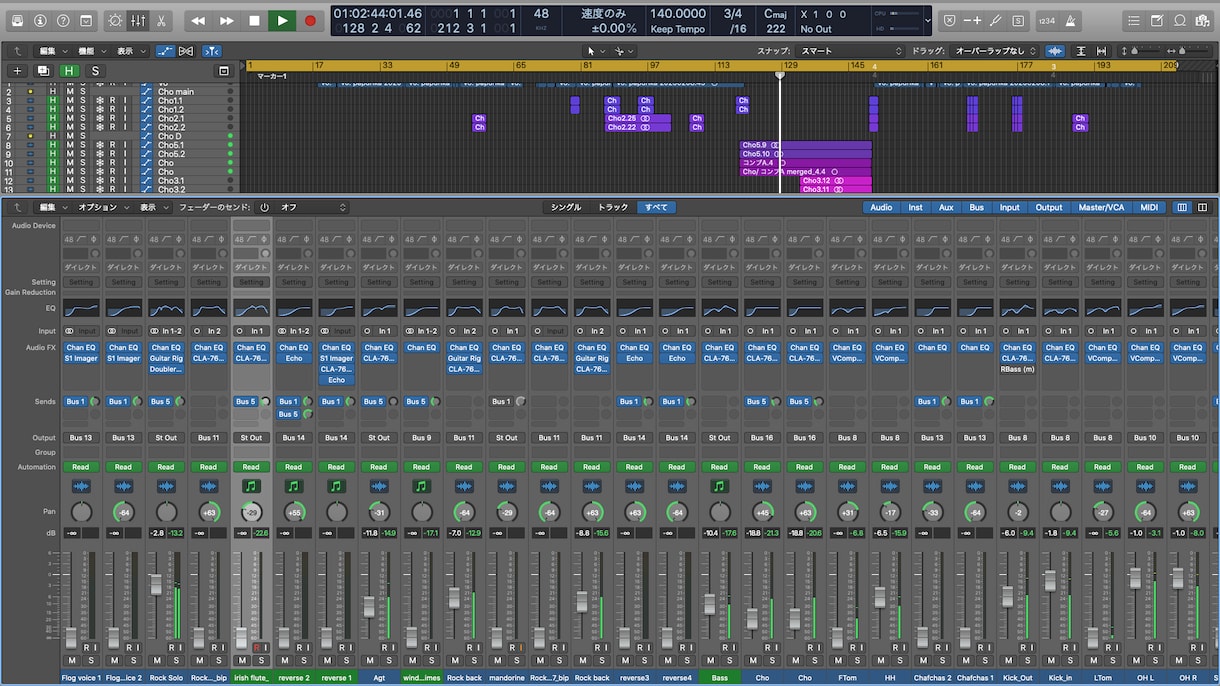Open the media Browsers icon

1203,20
